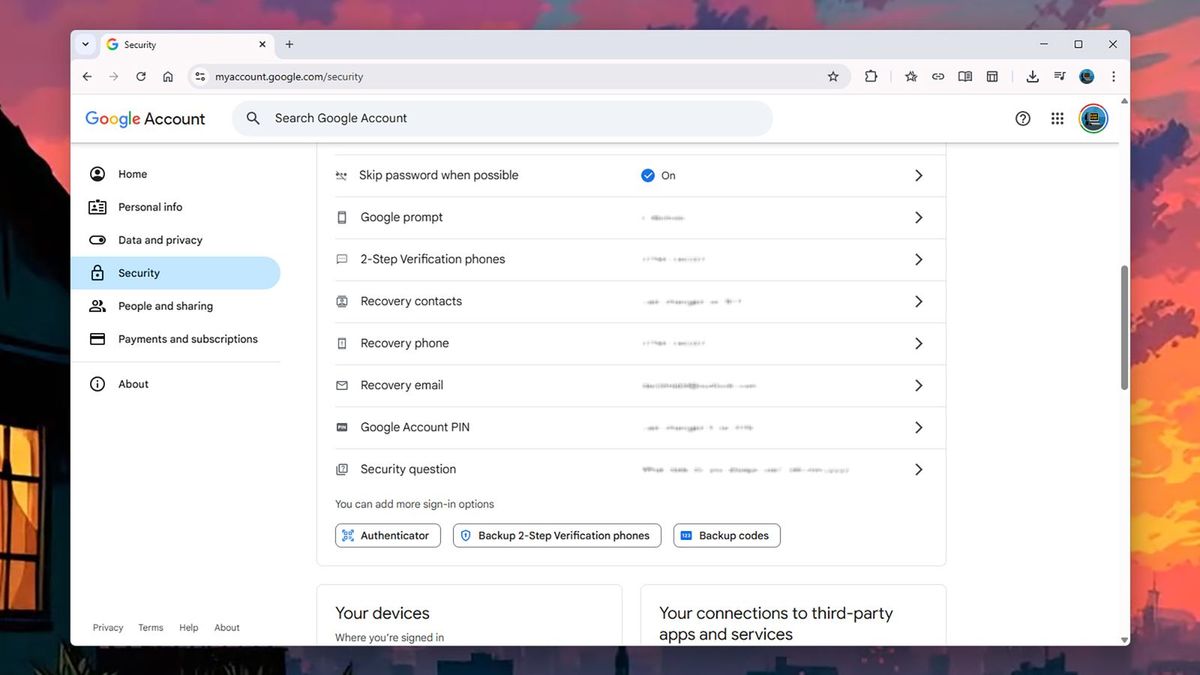Open the Google apps grid

coord(1057,118)
